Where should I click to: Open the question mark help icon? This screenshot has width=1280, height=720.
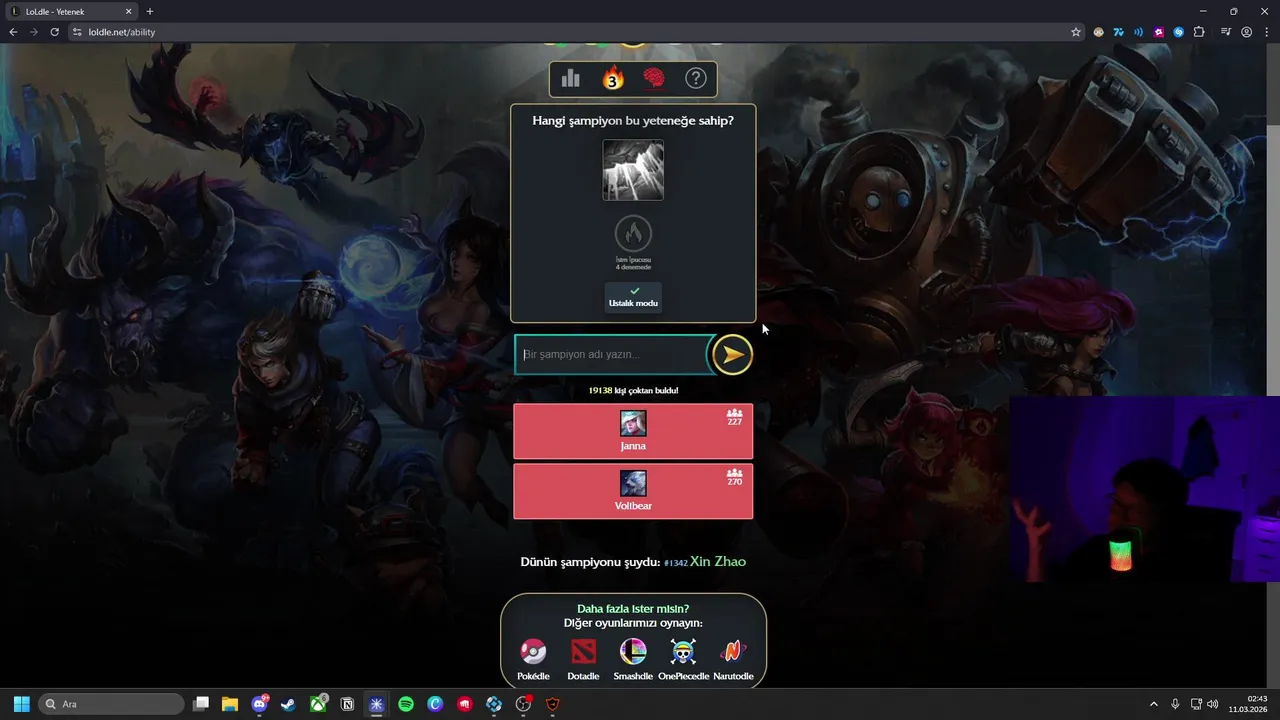pos(696,79)
